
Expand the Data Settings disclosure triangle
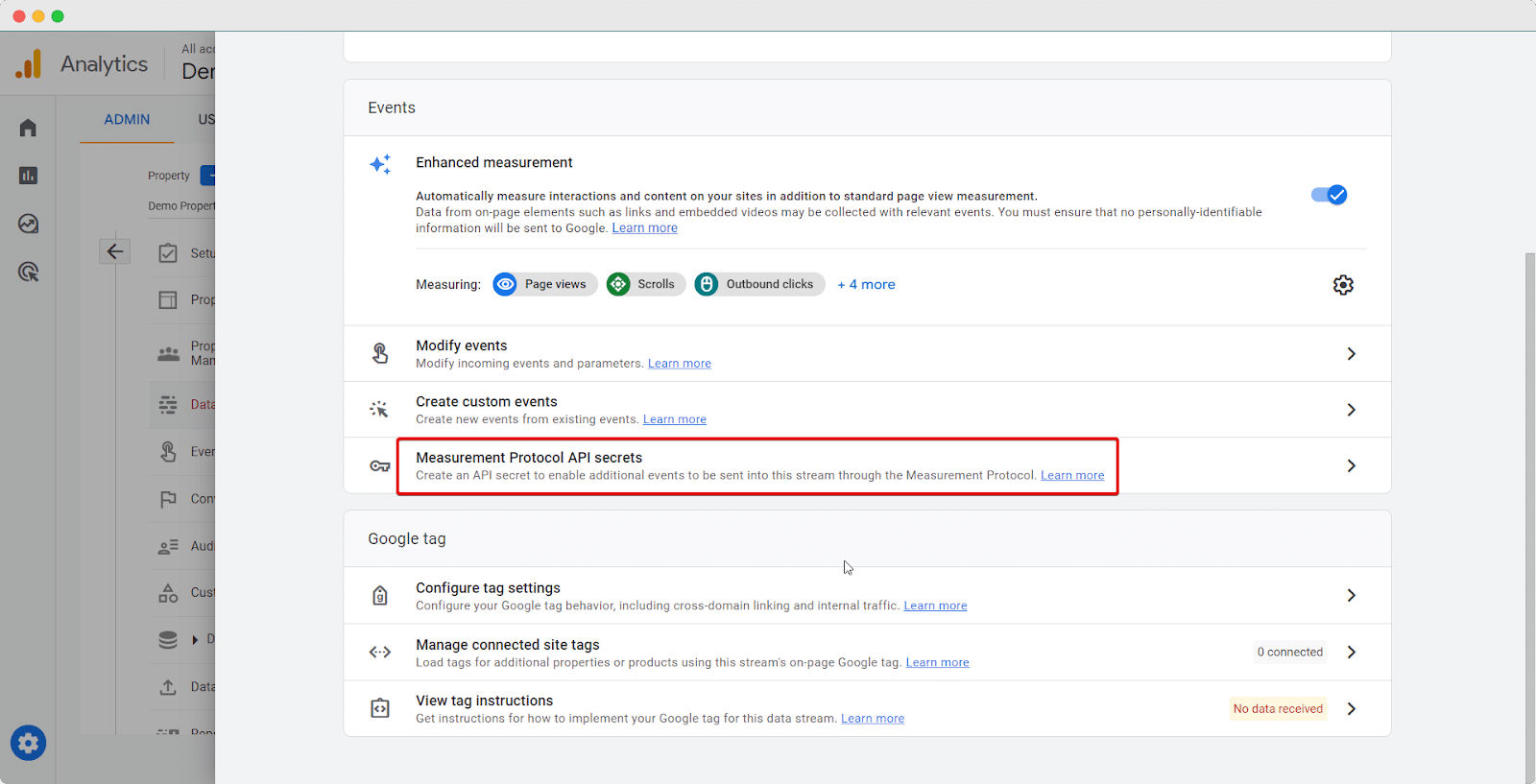(195, 640)
